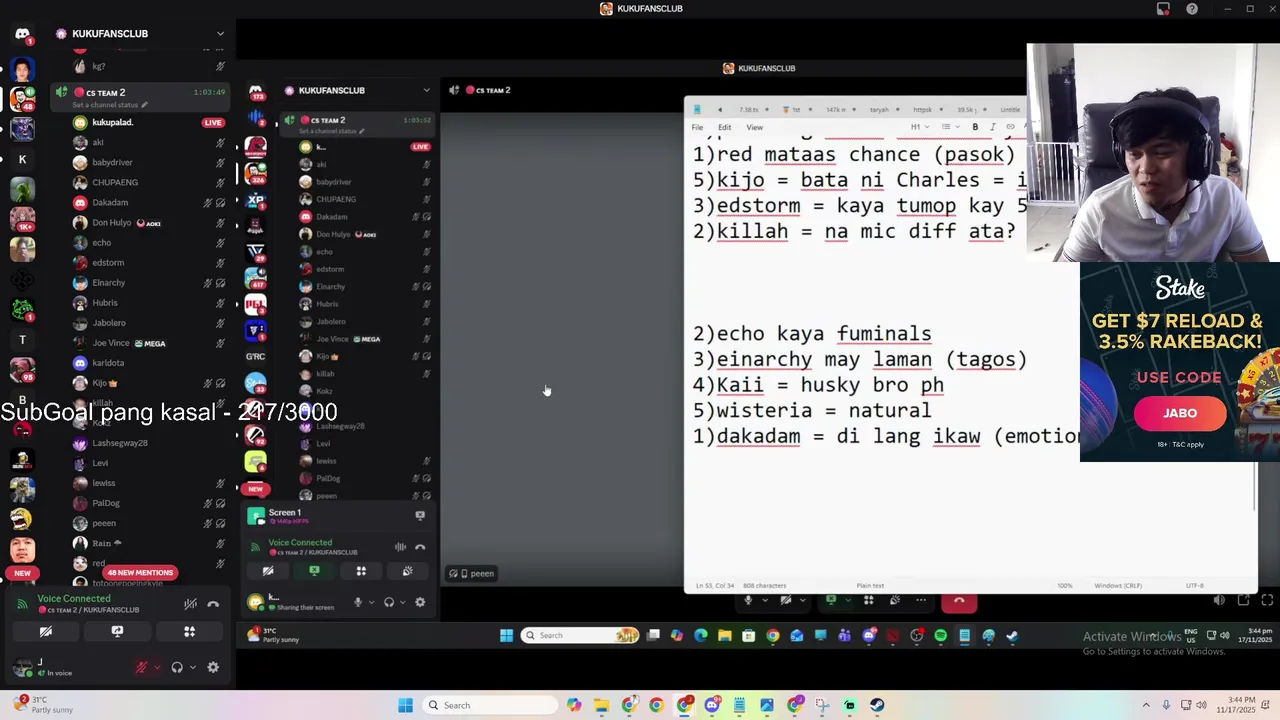Jump to 48 NEW MENTIONS
Image resolution: width=1280 pixels, height=720 pixels.
[140, 572]
